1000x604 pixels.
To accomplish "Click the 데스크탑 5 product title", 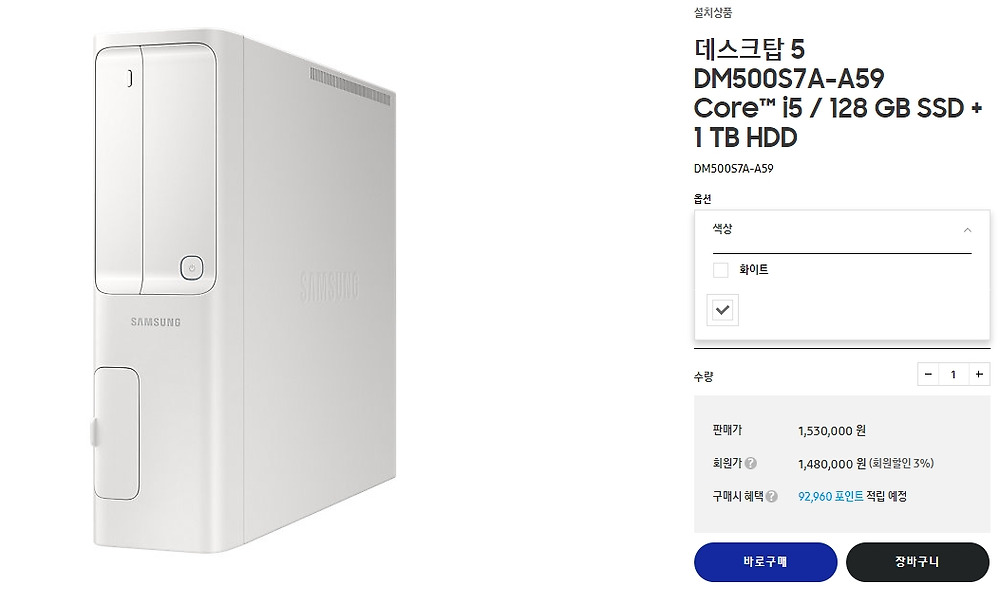I will (x=749, y=49).
